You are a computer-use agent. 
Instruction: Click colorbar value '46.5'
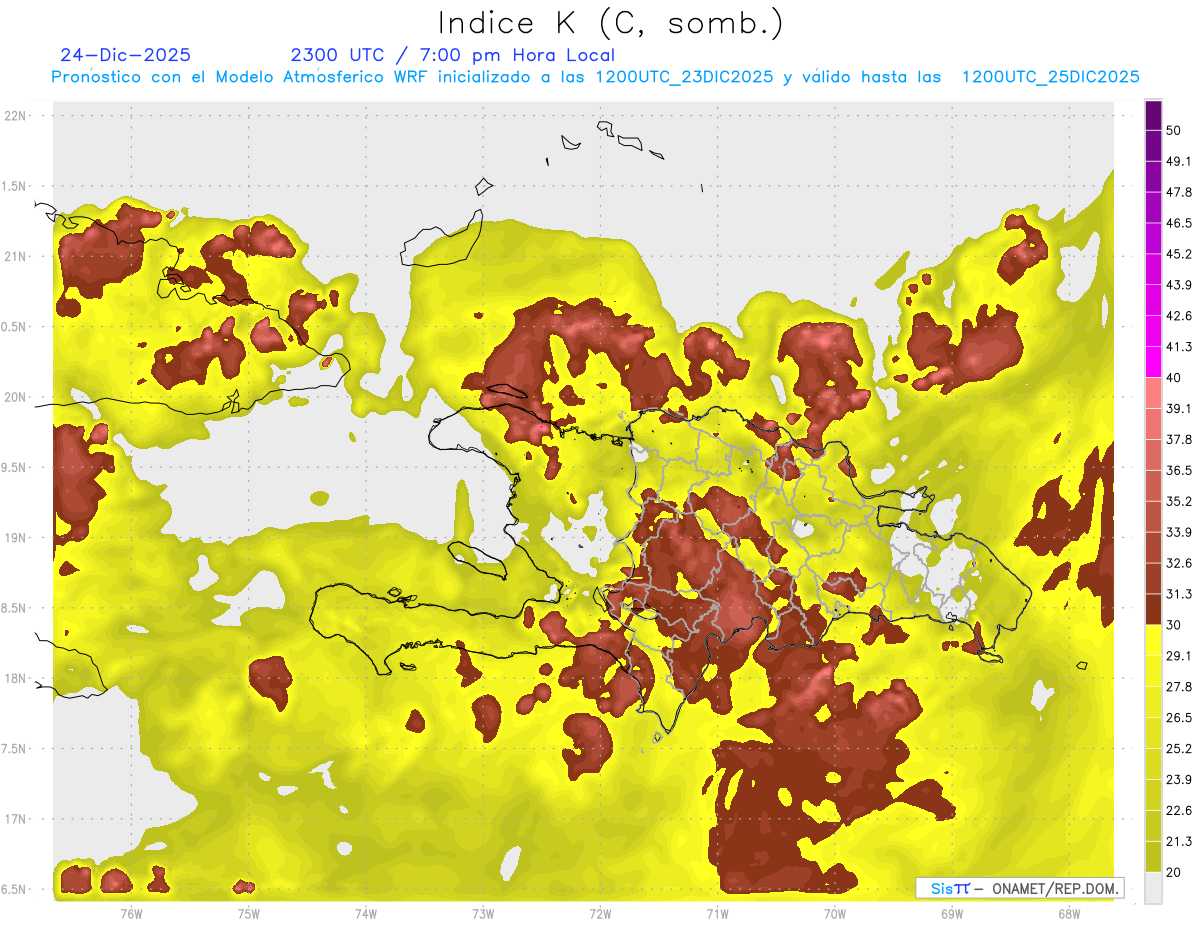click(x=1178, y=223)
